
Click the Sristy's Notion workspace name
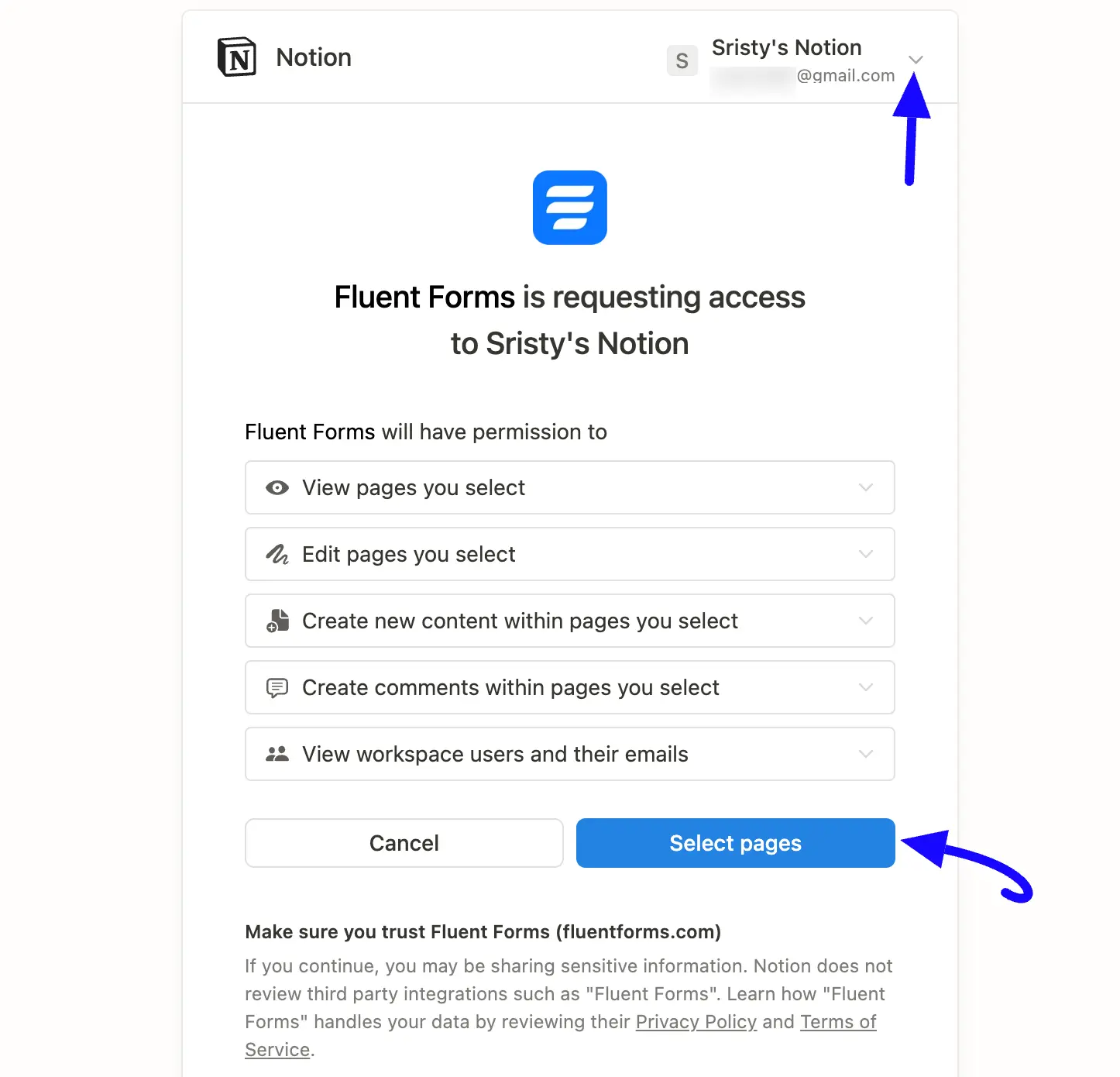[787, 47]
